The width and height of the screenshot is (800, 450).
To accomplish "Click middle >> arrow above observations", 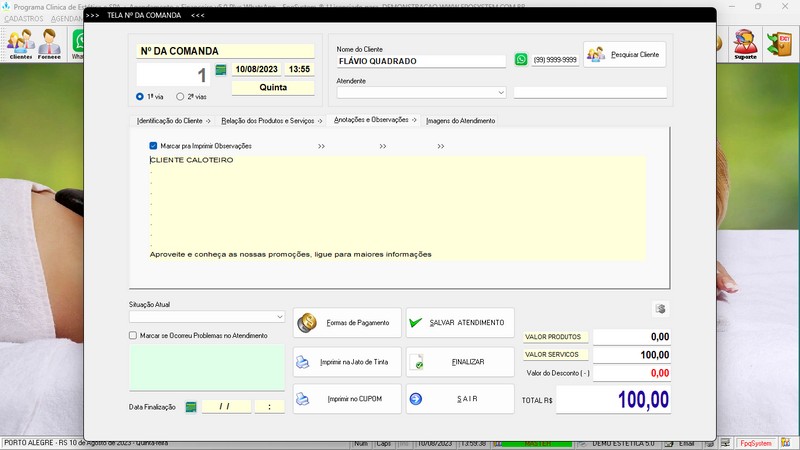I will point(383,146).
